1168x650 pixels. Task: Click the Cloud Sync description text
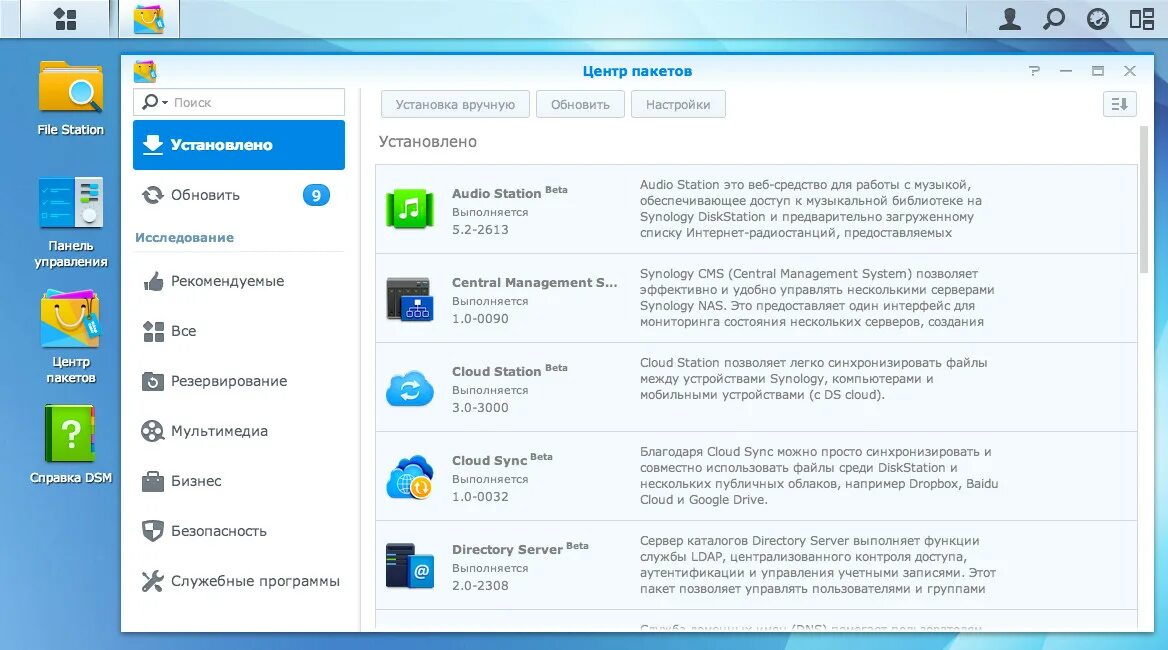pos(819,476)
